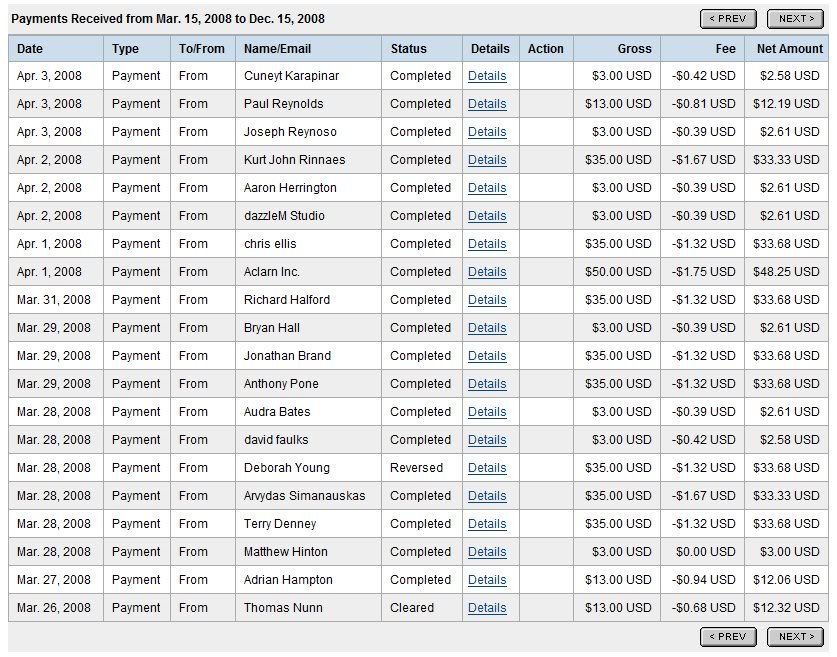The image size is (837, 657).
Task: Open Details for Paul Reynolds payment
Action: click(487, 104)
